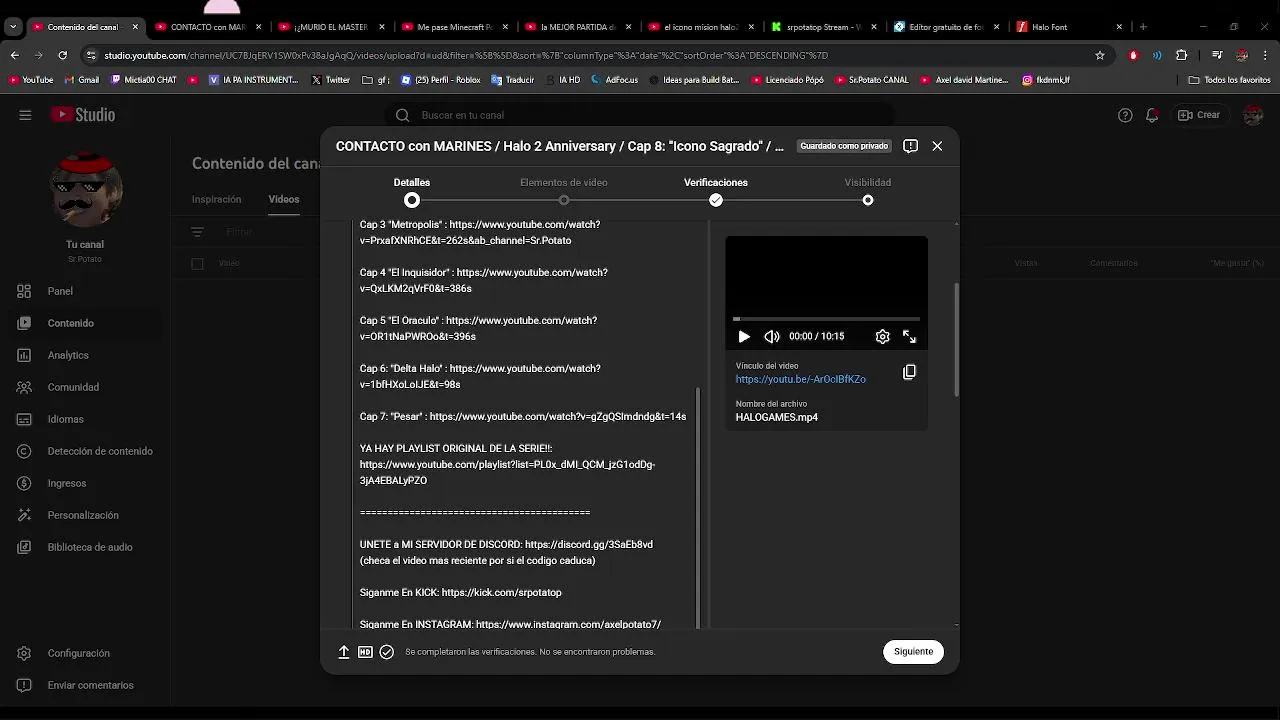Copy the video link
This screenshot has height=720, width=1280.
pyautogui.click(x=909, y=372)
